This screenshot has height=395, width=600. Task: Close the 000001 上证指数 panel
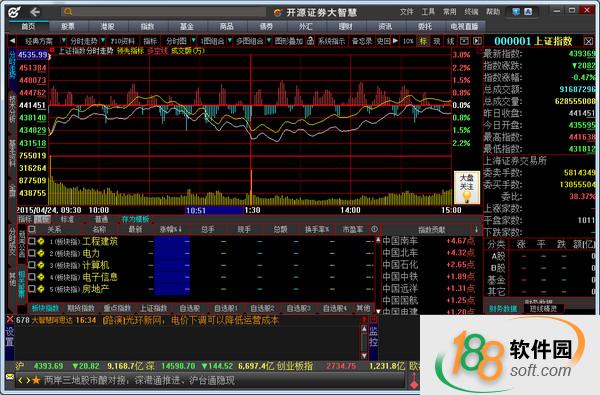(x=589, y=41)
